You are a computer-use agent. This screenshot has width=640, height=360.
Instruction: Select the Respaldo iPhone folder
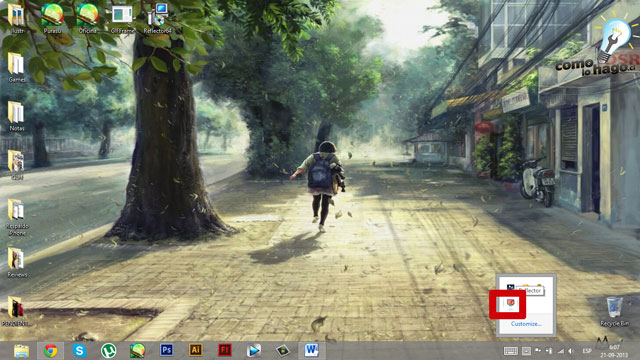[x=16, y=218]
